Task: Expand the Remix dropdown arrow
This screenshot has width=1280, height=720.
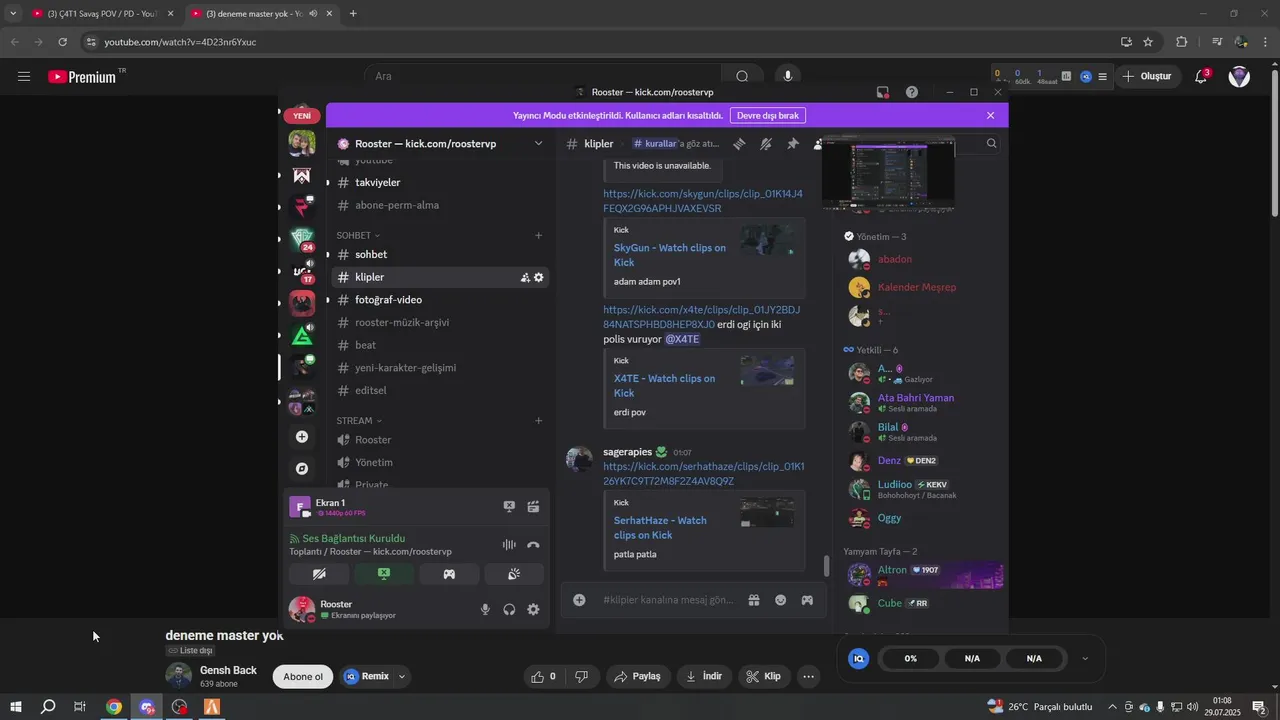Action: tap(402, 677)
